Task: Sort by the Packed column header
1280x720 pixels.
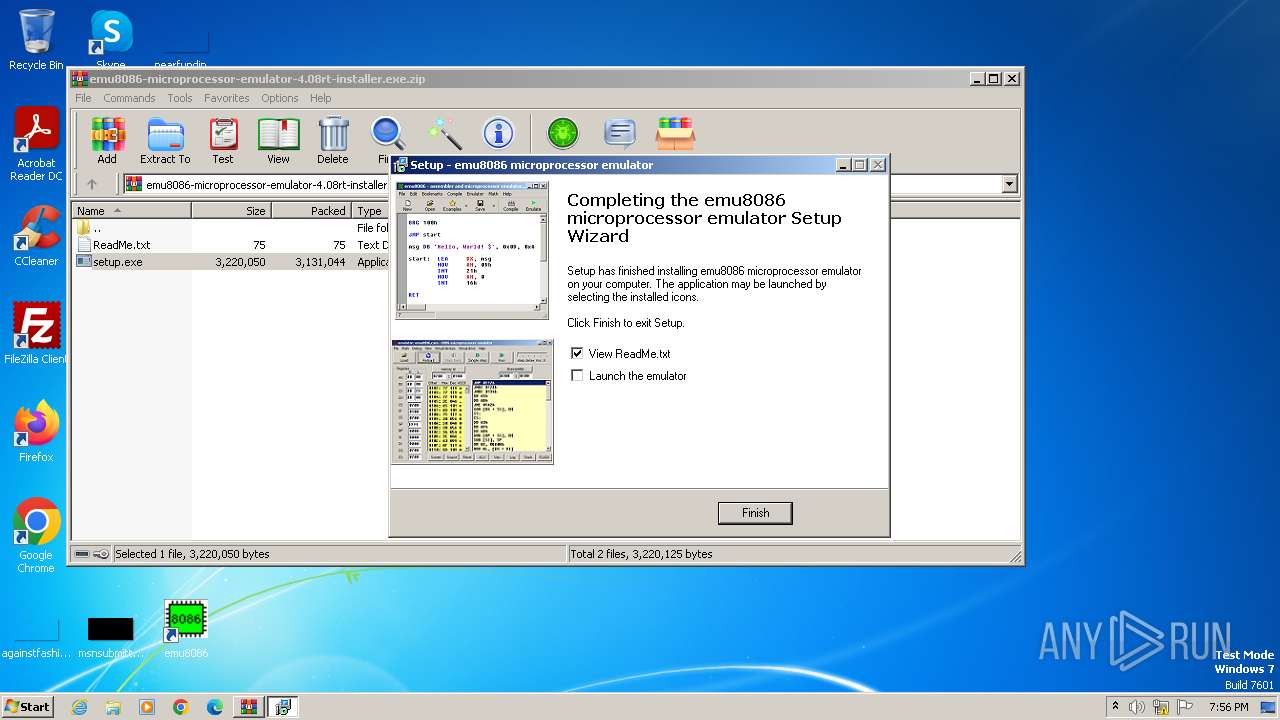Action: click(x=311, y=211)
